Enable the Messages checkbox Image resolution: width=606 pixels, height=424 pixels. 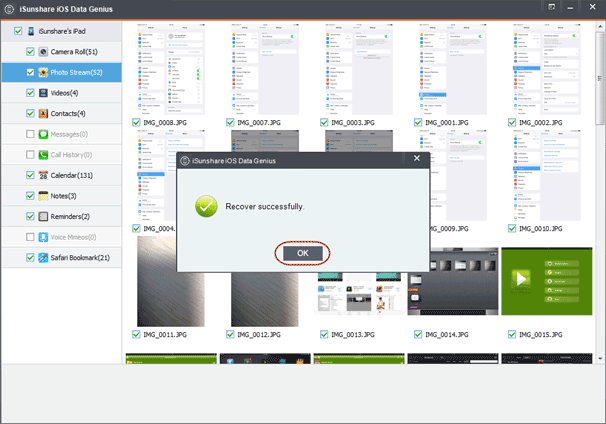30,134
